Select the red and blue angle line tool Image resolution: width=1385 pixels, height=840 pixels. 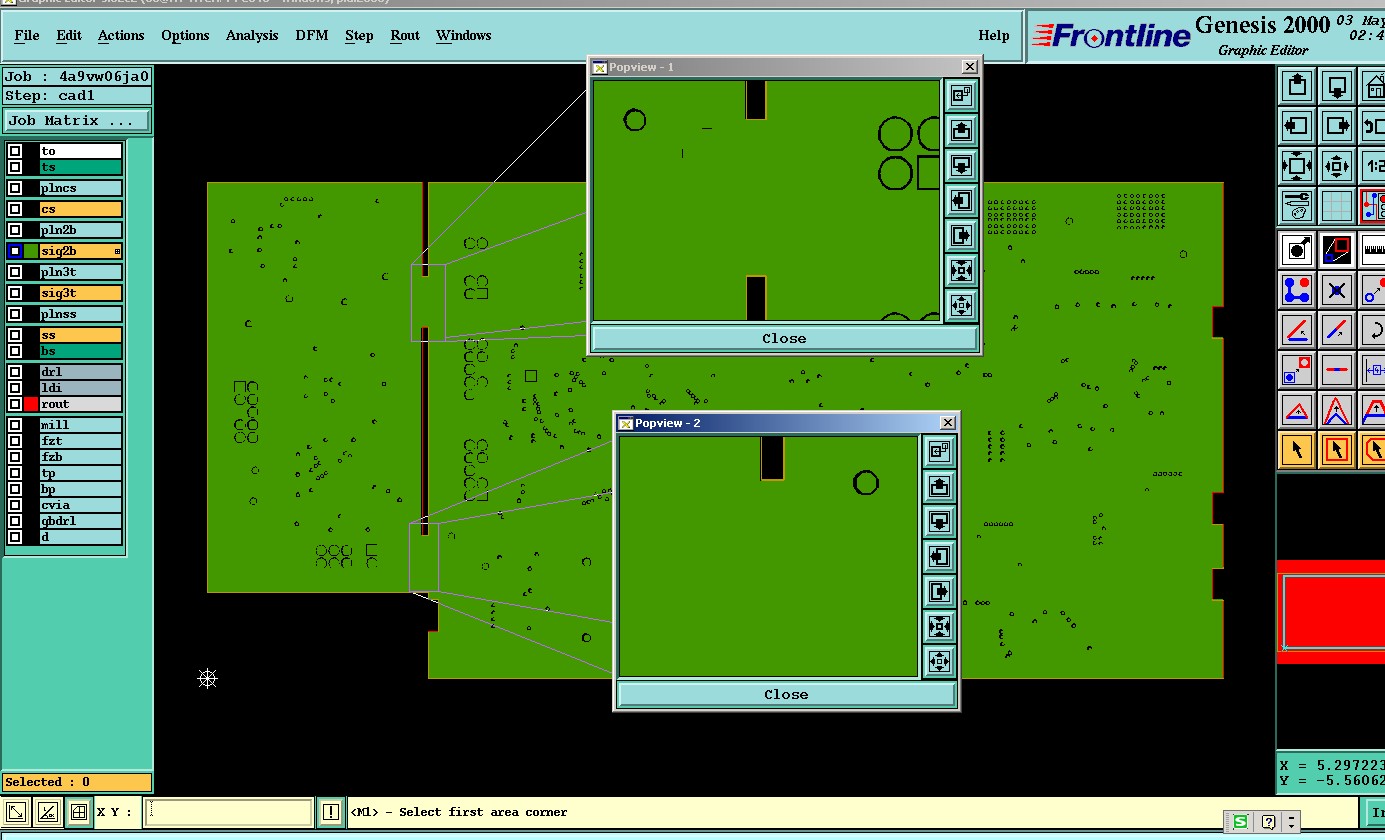(x=1297, y=329)
